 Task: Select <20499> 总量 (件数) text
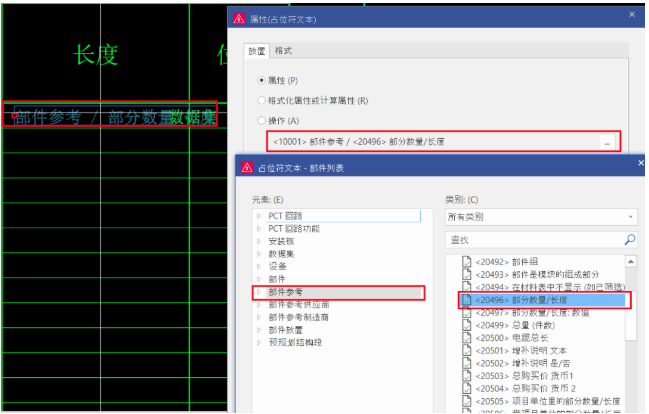pos(515,325)
